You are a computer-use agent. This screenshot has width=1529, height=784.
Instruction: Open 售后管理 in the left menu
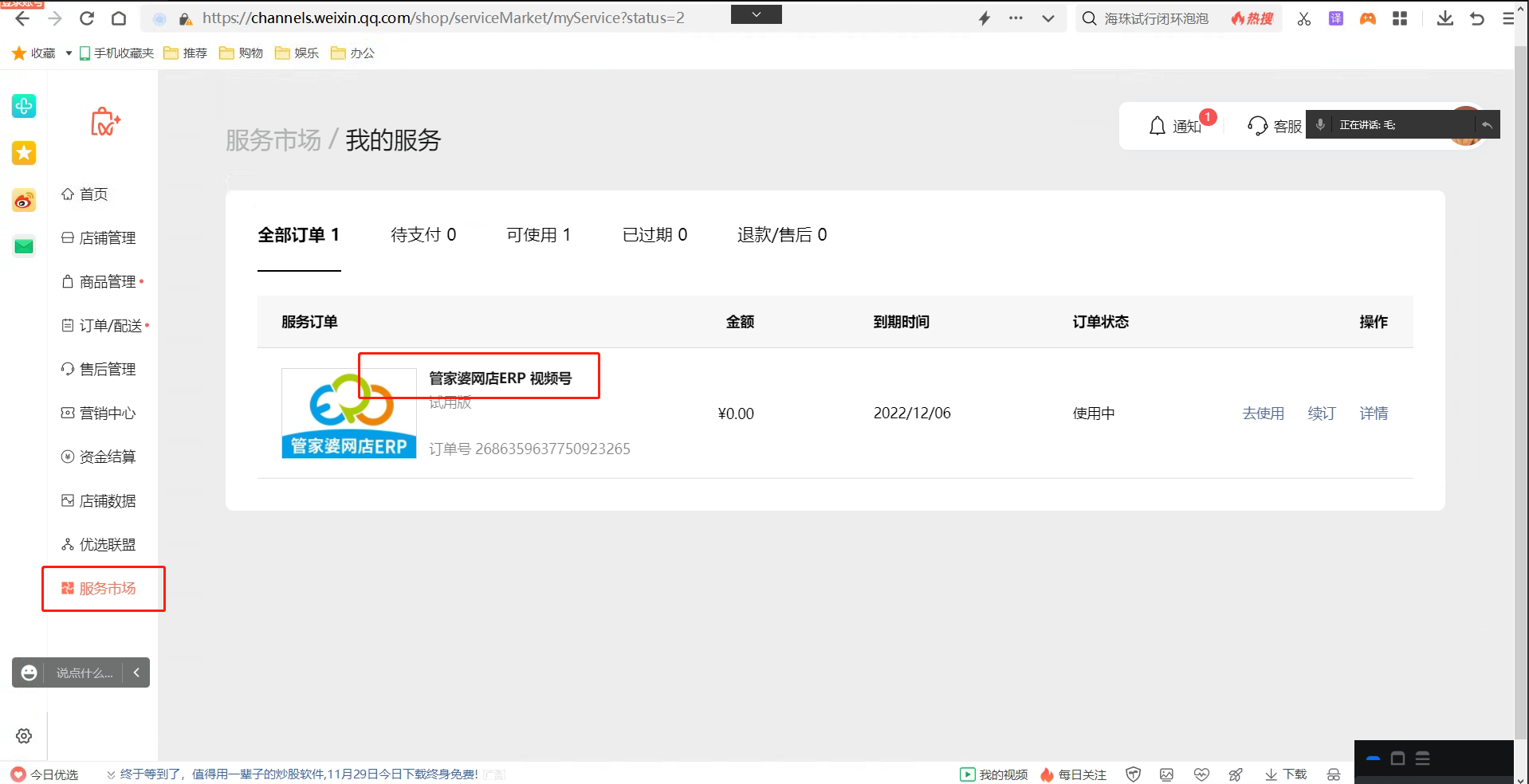pyautogui.click(x=99, y=369)
